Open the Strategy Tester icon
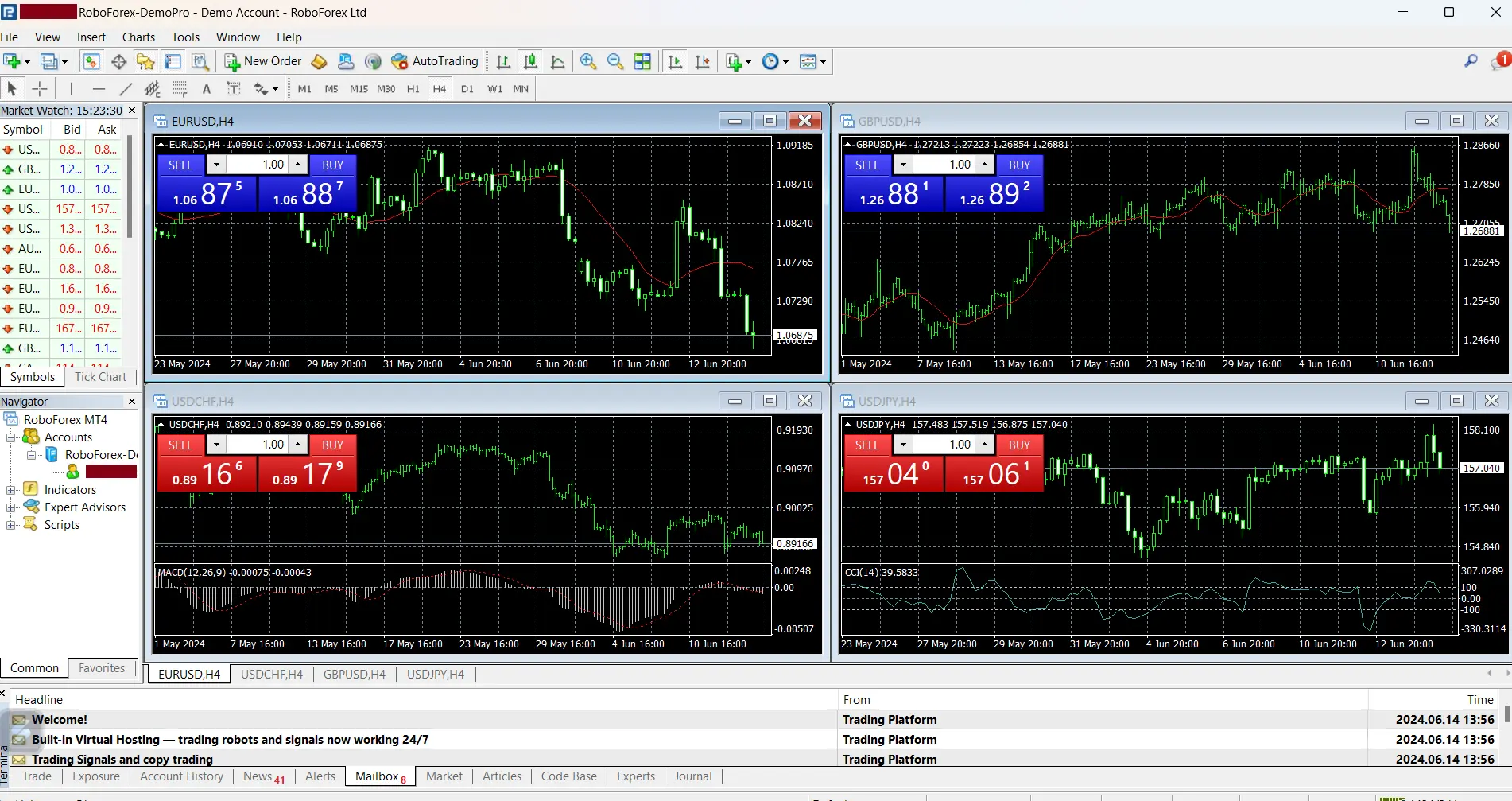The width and height of the screenshot is (1512, 801). [x=200, y=61]
